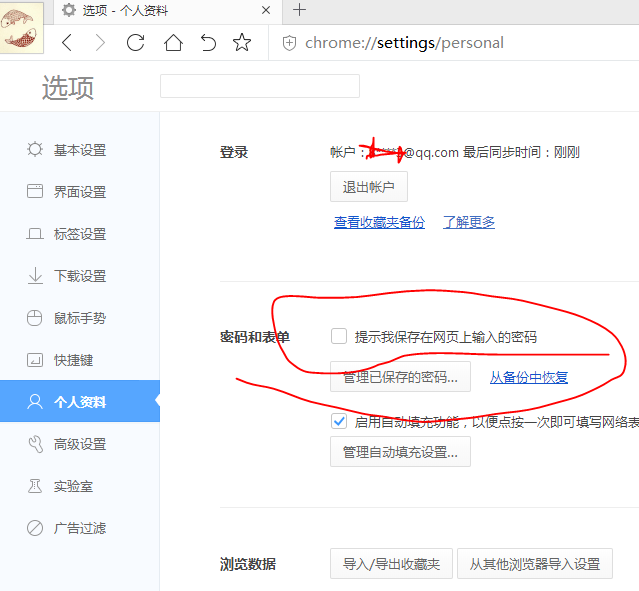
Task: Reload the page with refresh icon
Action: click(135, 42)
